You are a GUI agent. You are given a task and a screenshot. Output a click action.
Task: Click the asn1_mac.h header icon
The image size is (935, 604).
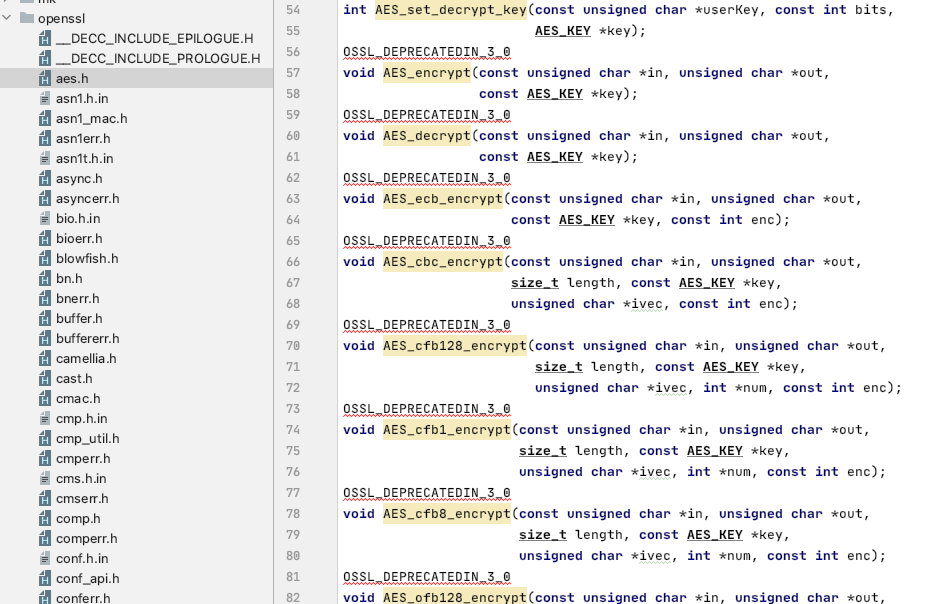[45, 119]
